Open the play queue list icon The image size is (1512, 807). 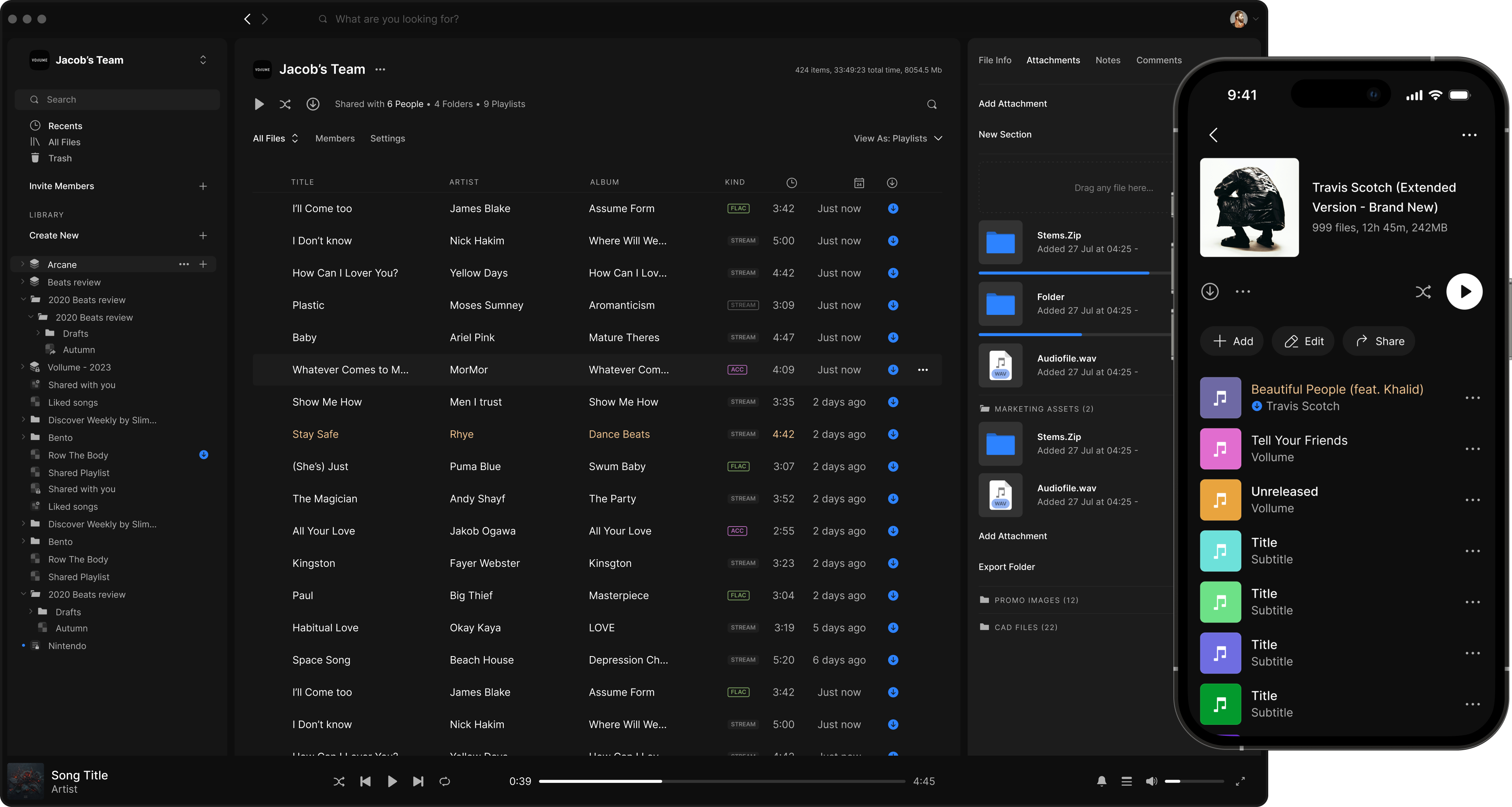click(x=1126, y=781)
